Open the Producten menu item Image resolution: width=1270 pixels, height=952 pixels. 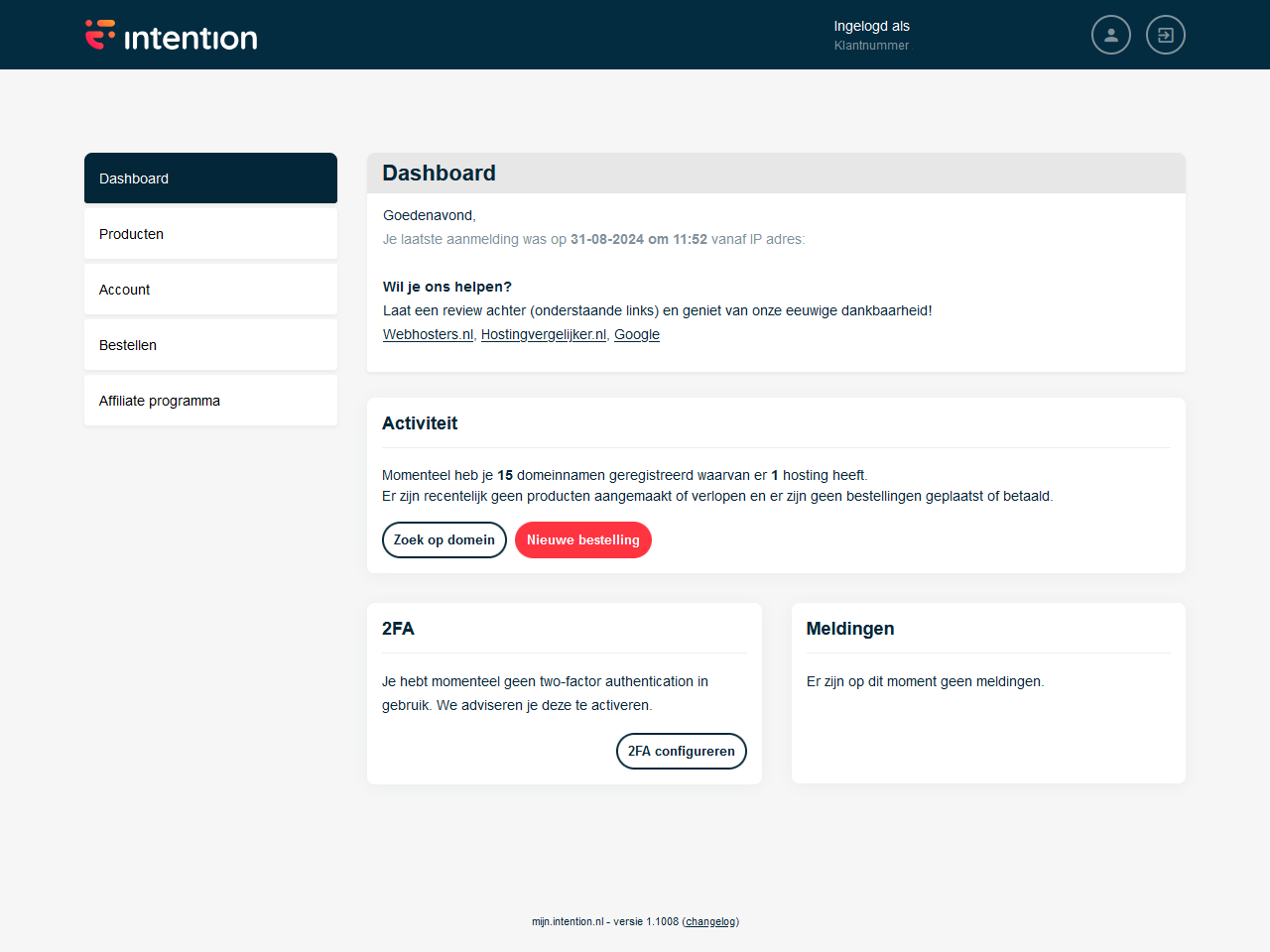pyautogui.click(x=210, y=234)
